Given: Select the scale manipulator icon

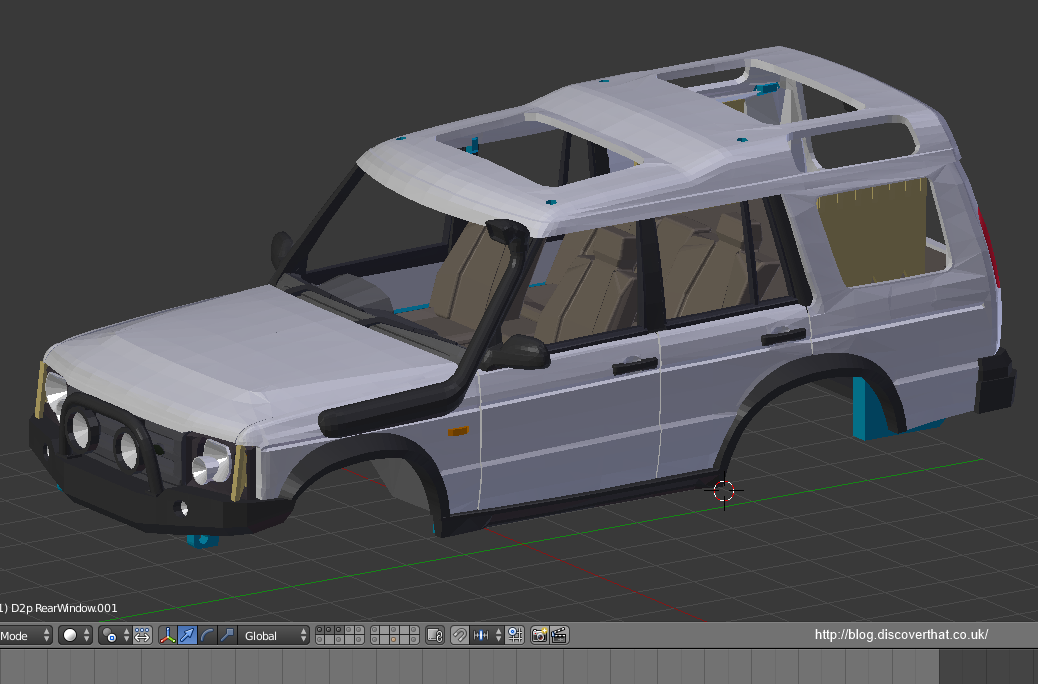Looking at the screenshot, I should [x=226, y=635].
